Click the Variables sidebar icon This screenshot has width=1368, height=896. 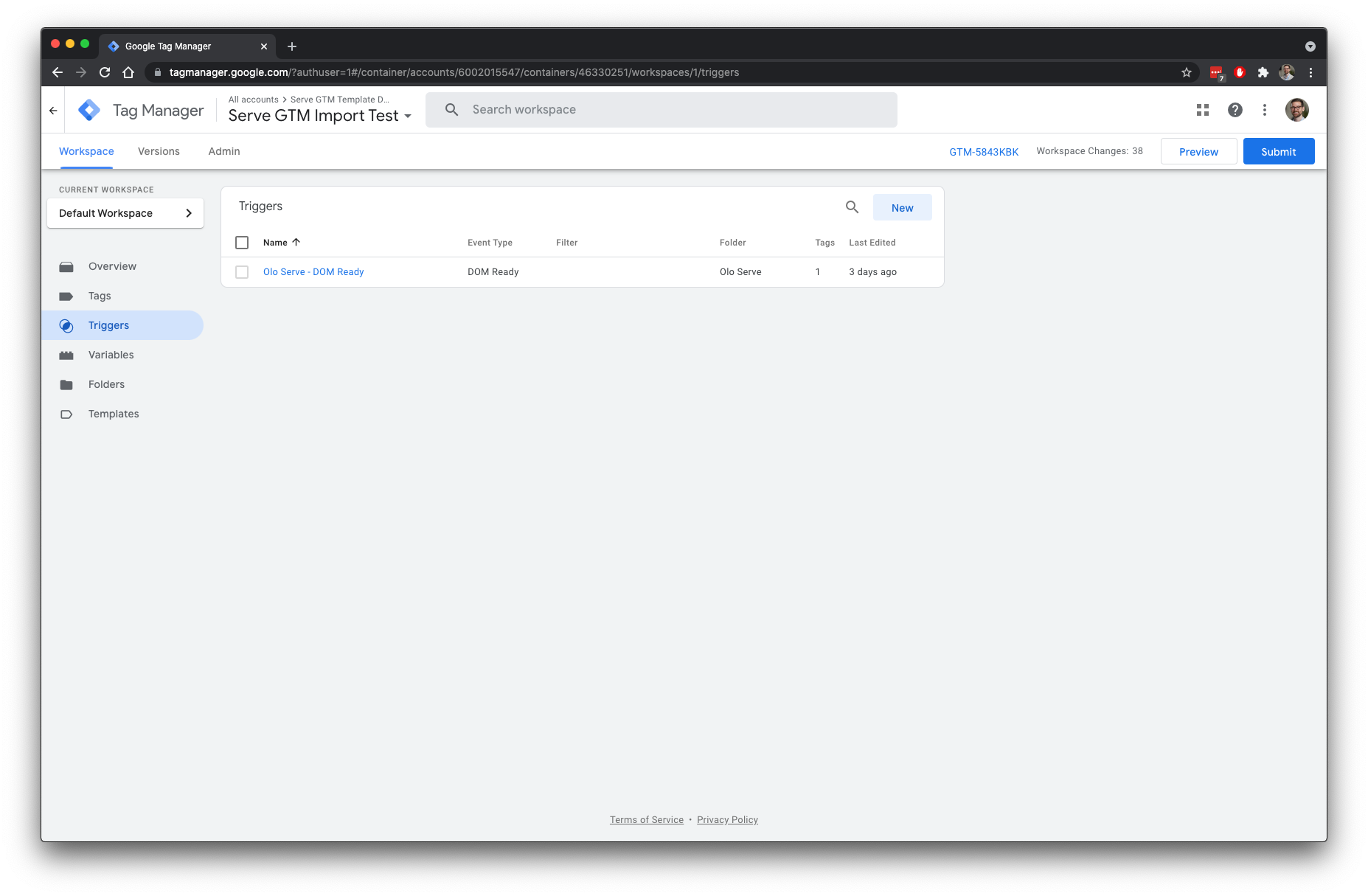click(66, 355)
